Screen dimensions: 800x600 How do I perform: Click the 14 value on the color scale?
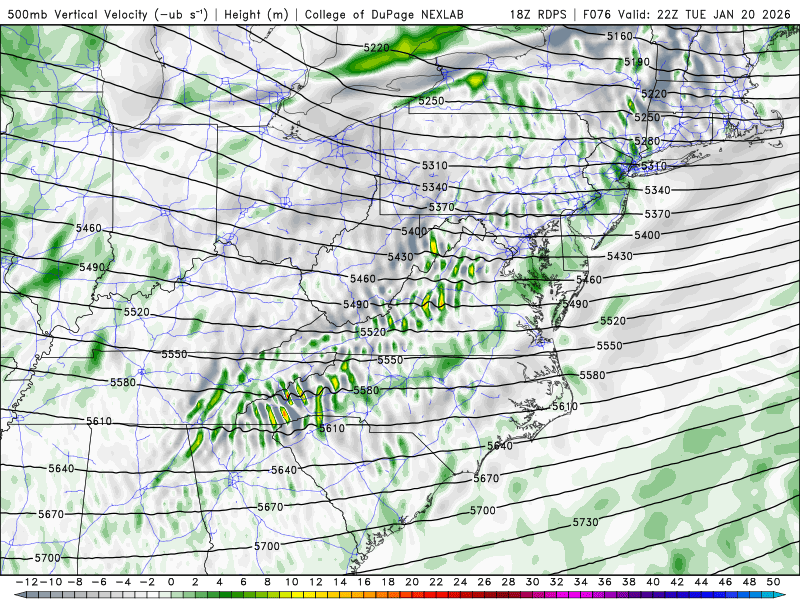point(340,582)
